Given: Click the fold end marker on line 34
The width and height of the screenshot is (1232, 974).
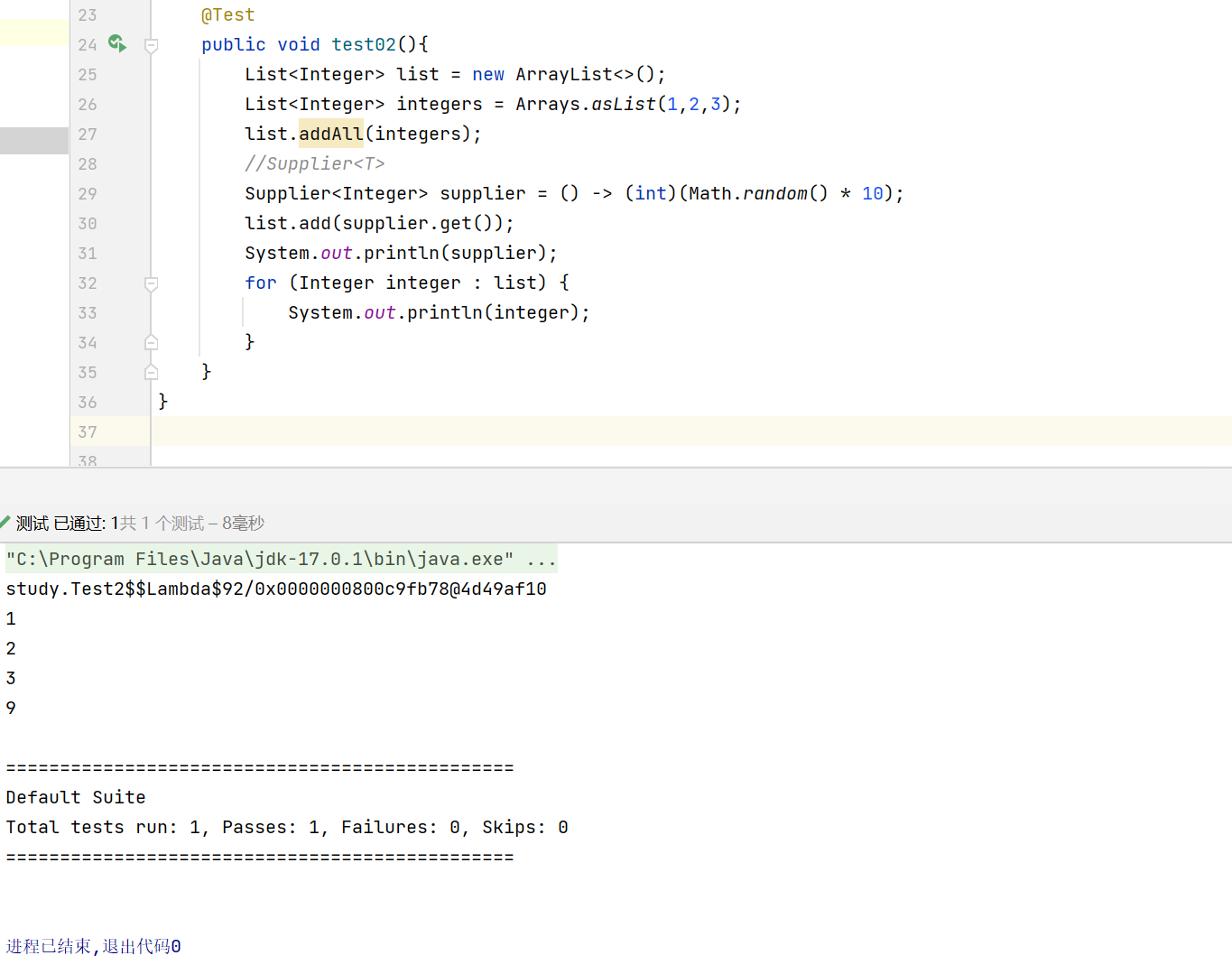Looking at the screenshot, I should click(x=152, y=342).
